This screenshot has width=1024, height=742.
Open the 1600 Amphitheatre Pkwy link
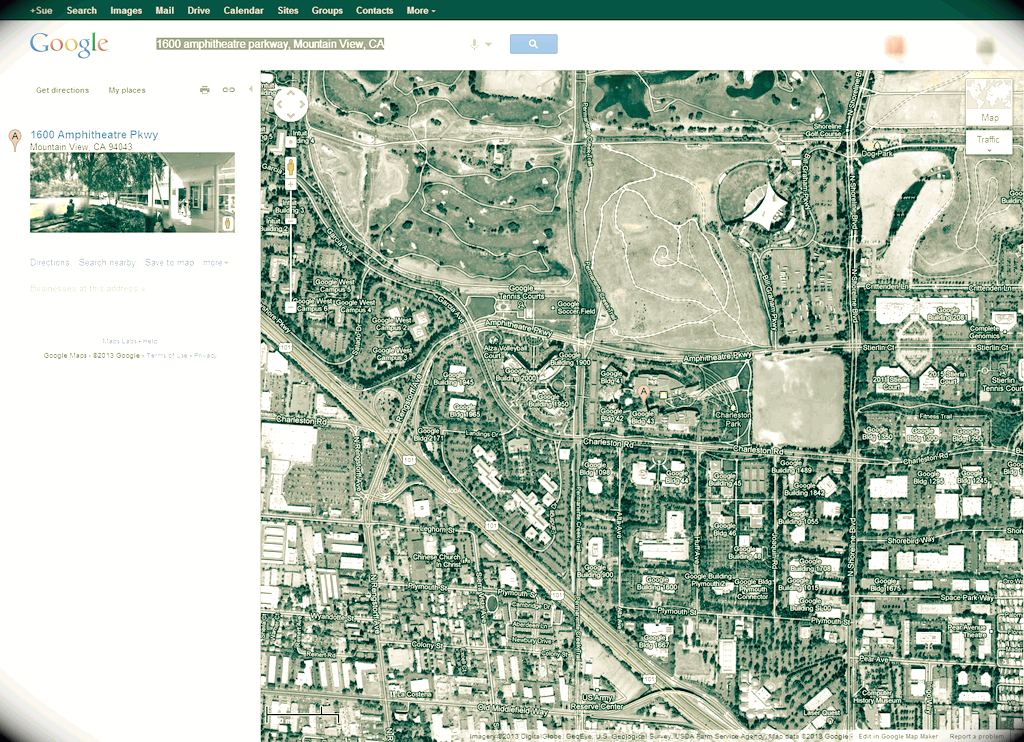coord(94,135)
